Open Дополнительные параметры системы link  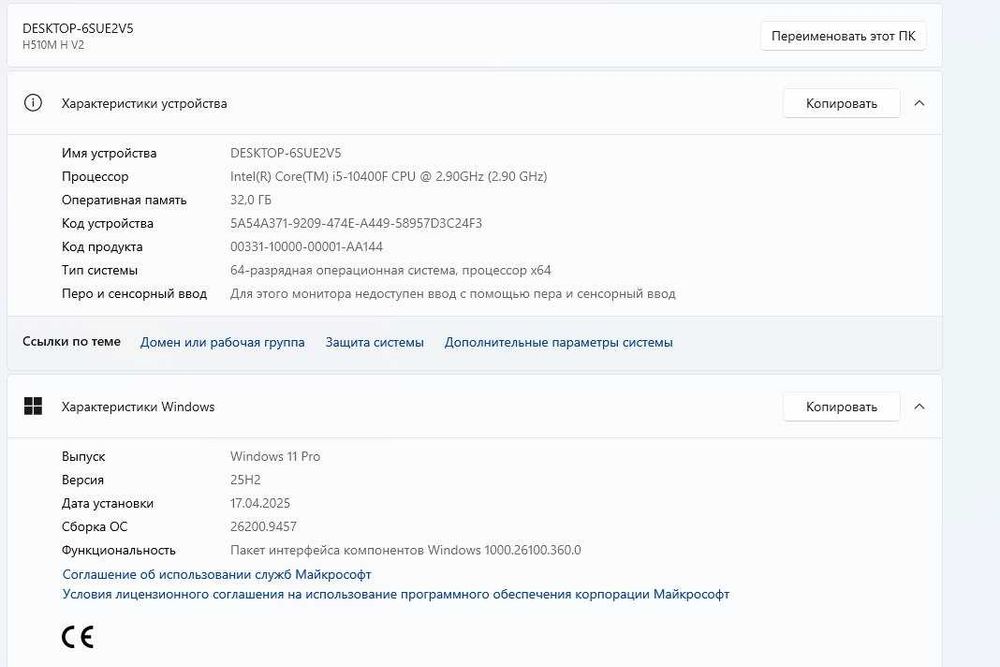click(558, 342)
